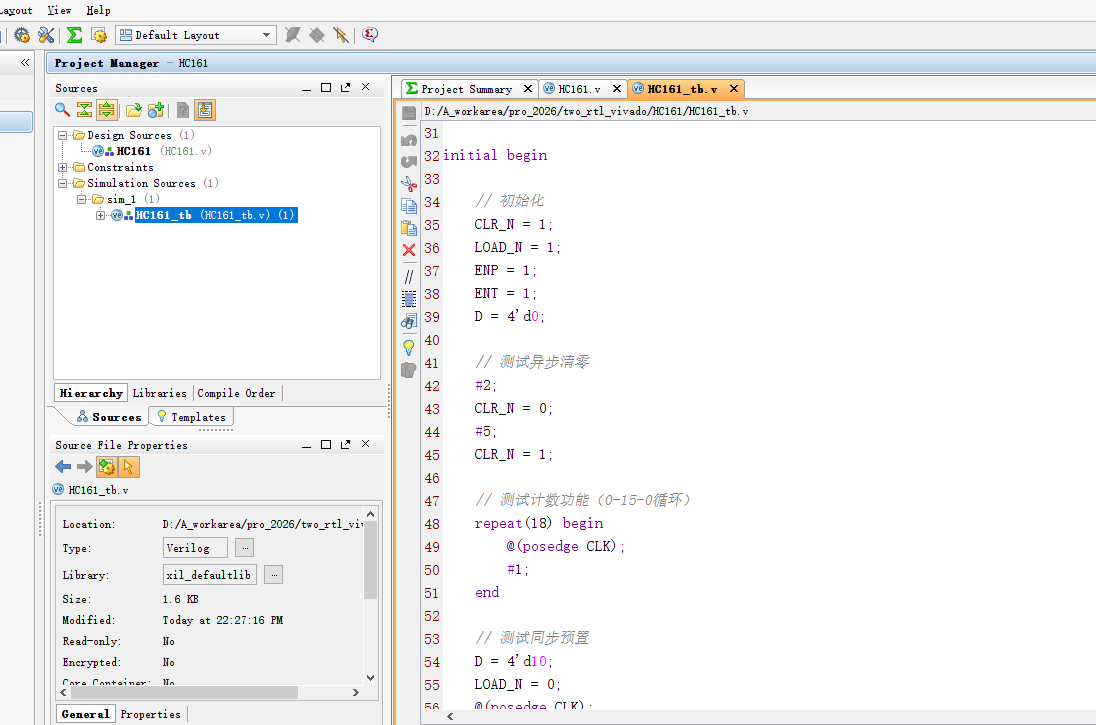Open file with folder arrow icon
This screenshot has width=1096, height=725.
(x=134, y=110)
